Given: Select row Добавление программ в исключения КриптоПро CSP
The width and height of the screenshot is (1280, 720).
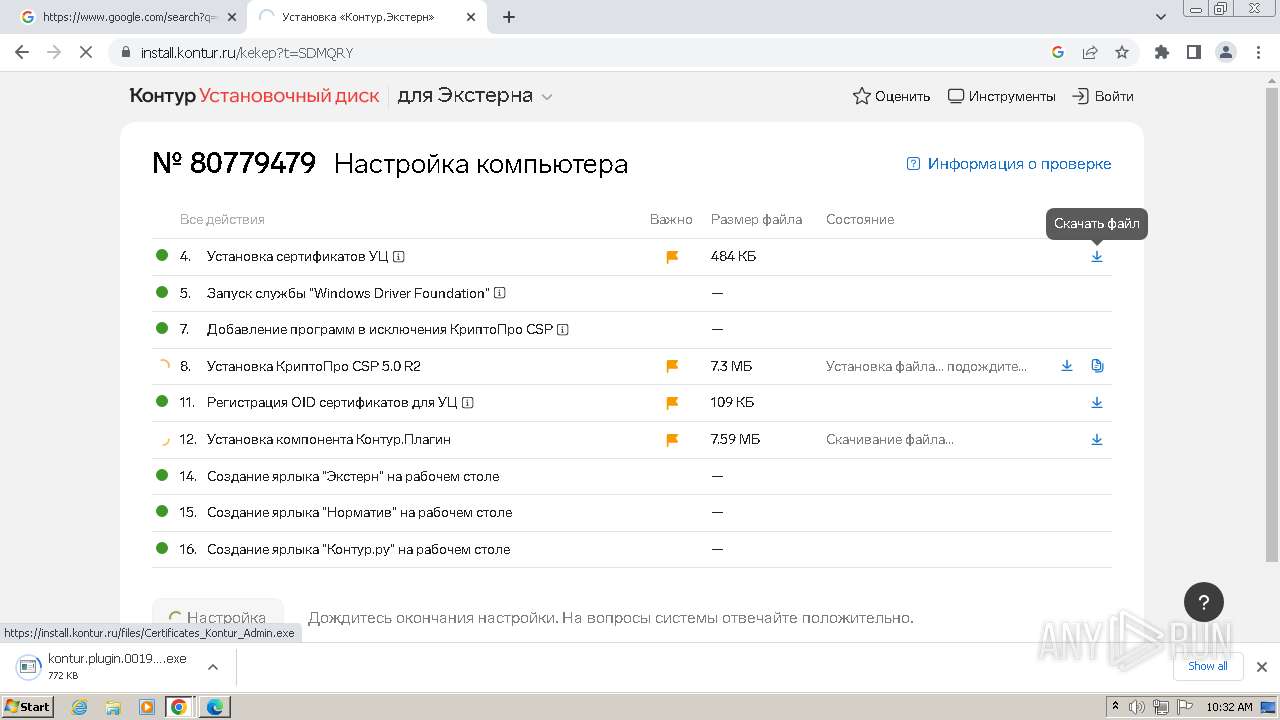Looking at the screenshot, I should 632,329.
